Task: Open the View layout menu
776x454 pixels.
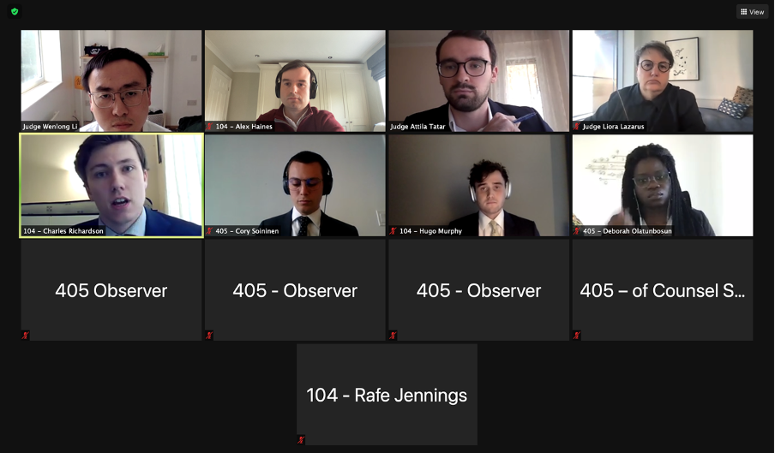Action: tap(752, 12)
